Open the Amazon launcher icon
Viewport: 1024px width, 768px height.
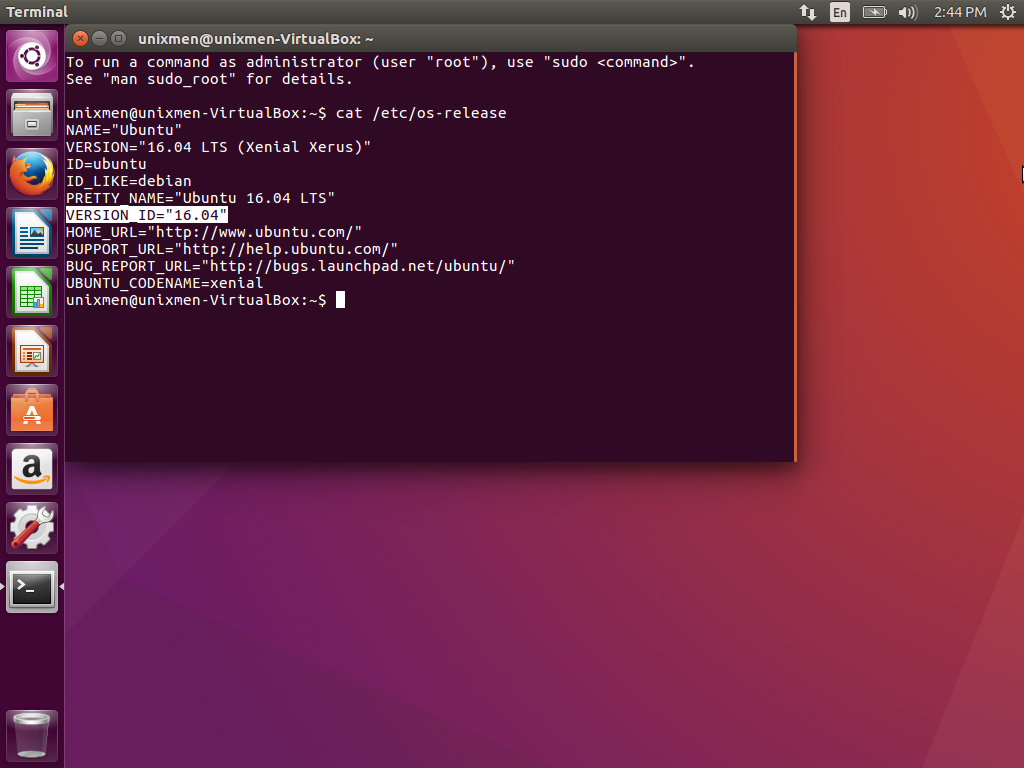pos(32,469)
